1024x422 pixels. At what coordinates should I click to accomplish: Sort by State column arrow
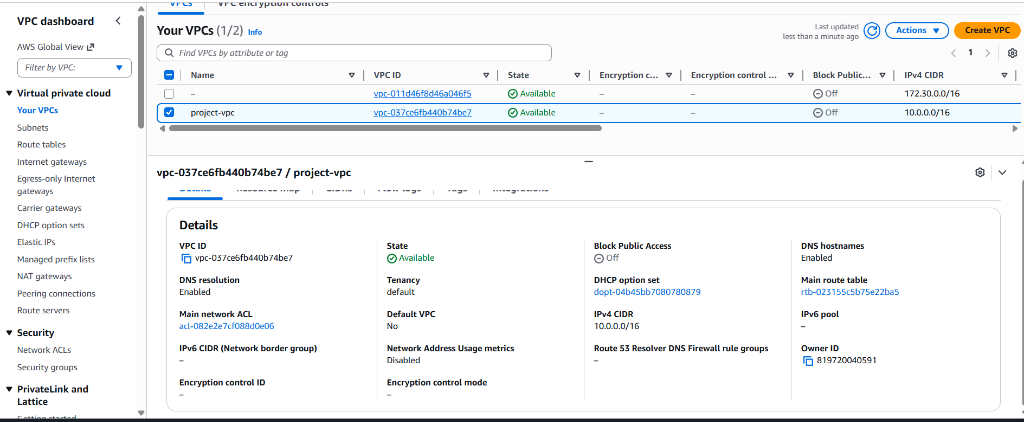[577, 75]
